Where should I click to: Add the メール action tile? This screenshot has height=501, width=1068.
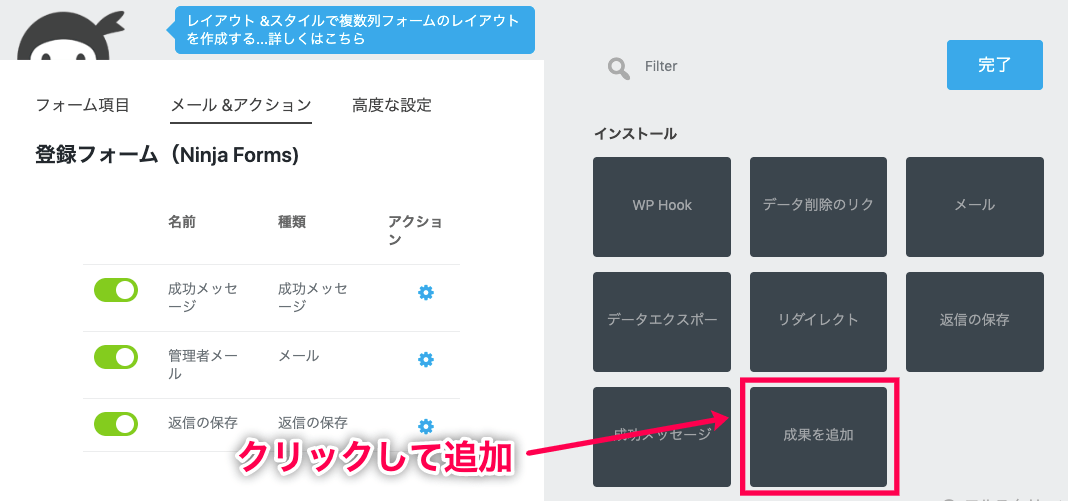[975, 207]
